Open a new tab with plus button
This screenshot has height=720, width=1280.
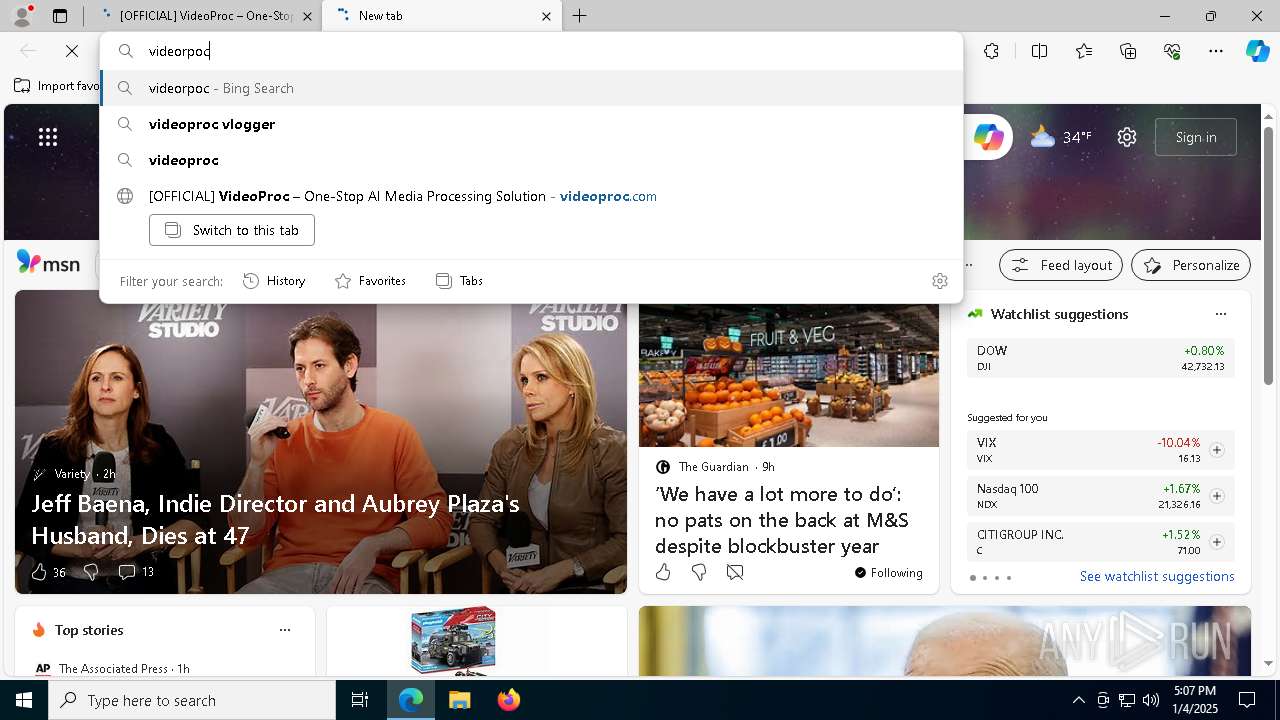[x=580, y=16]
